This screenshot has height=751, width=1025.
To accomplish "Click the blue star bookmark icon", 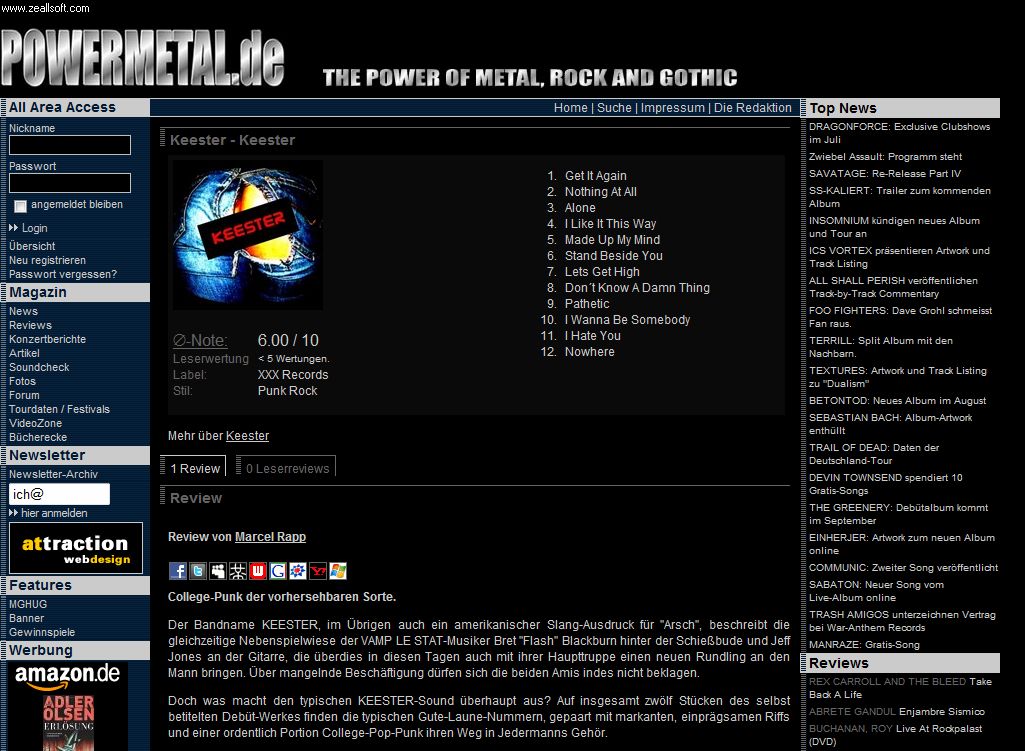I will (x=298, y=571).
